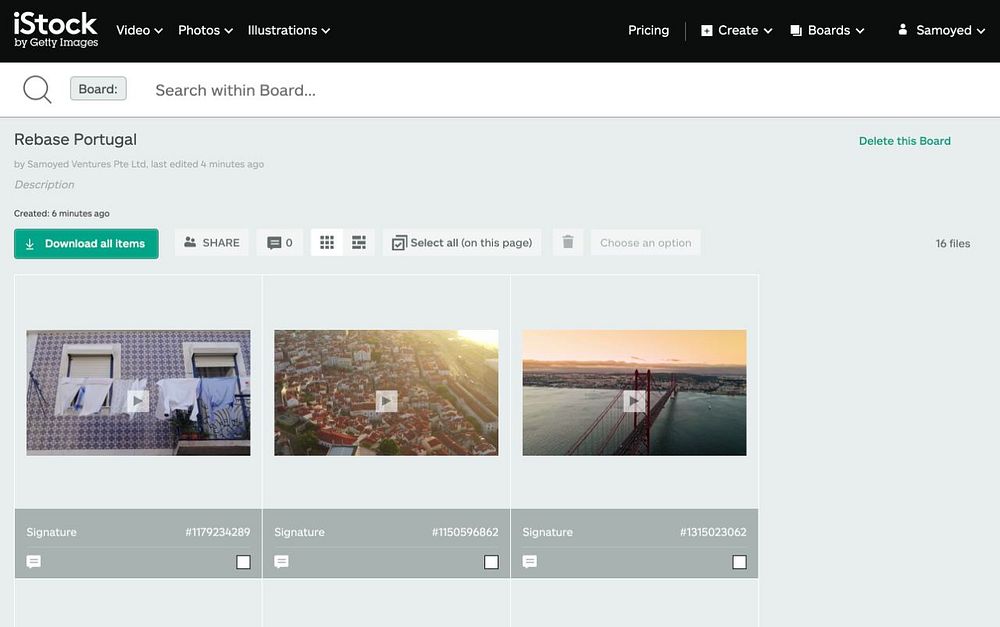Open the iStock by Getty Images logo
Screen dimensions: 1000x627
[55, 30]
